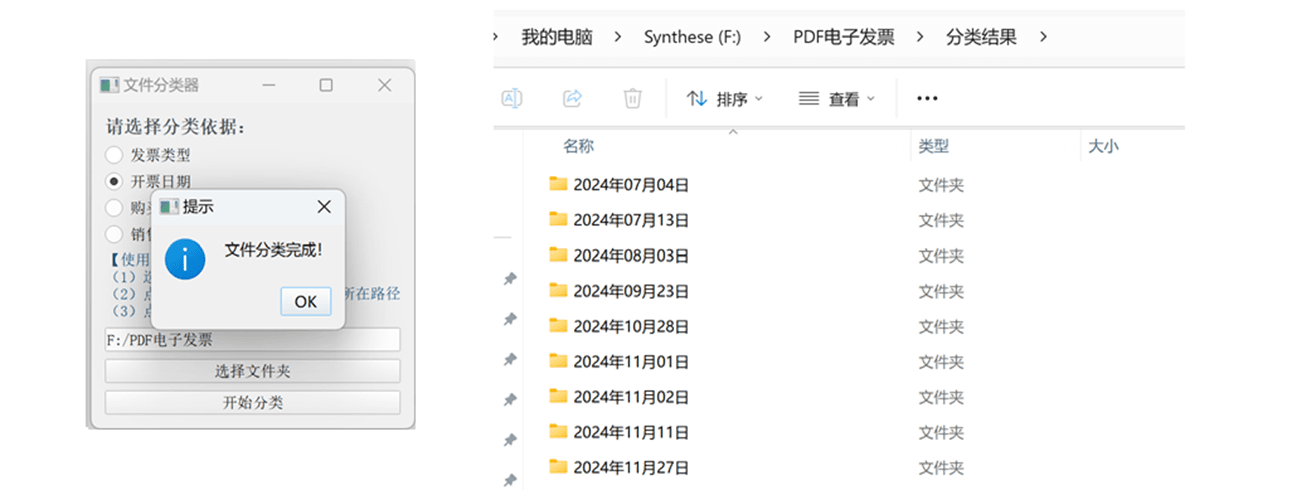Minimize the 文件分类器 window
The height and width of the screenshot is (490, 1292).
click(268, 86)
